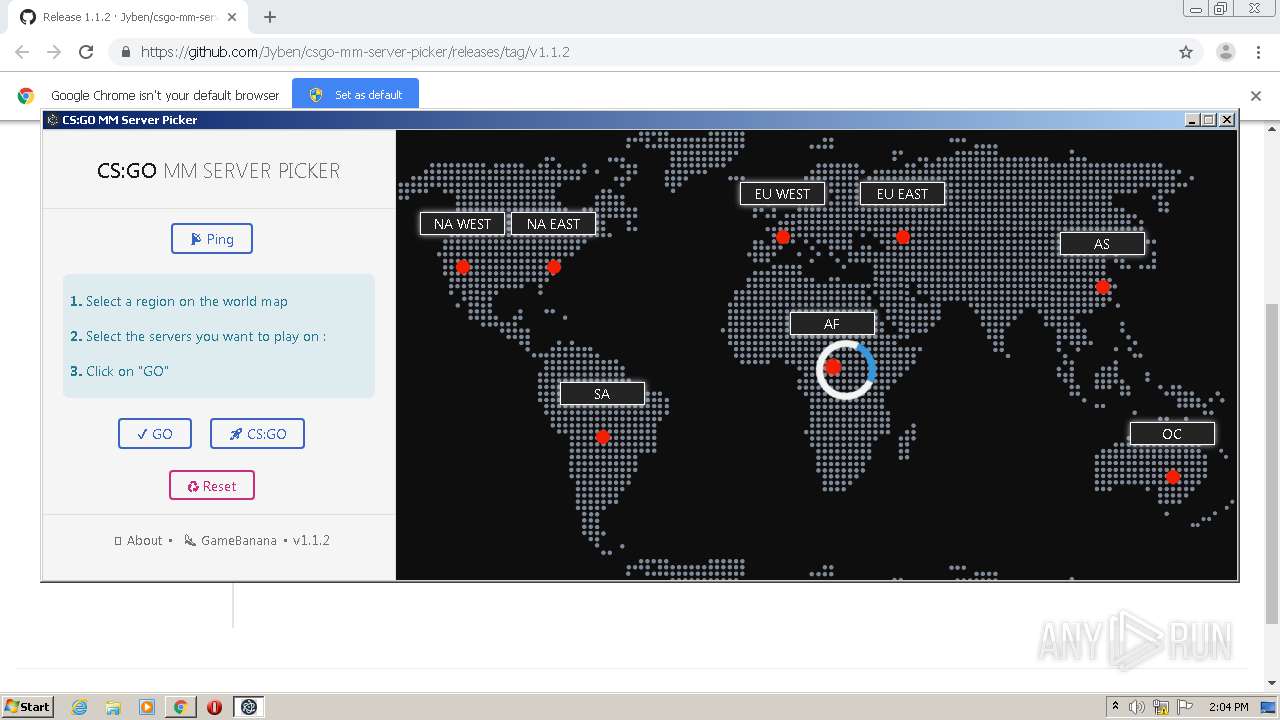Click the Ping button
This screenshot has width=1280, height=720.
point(212,239)
